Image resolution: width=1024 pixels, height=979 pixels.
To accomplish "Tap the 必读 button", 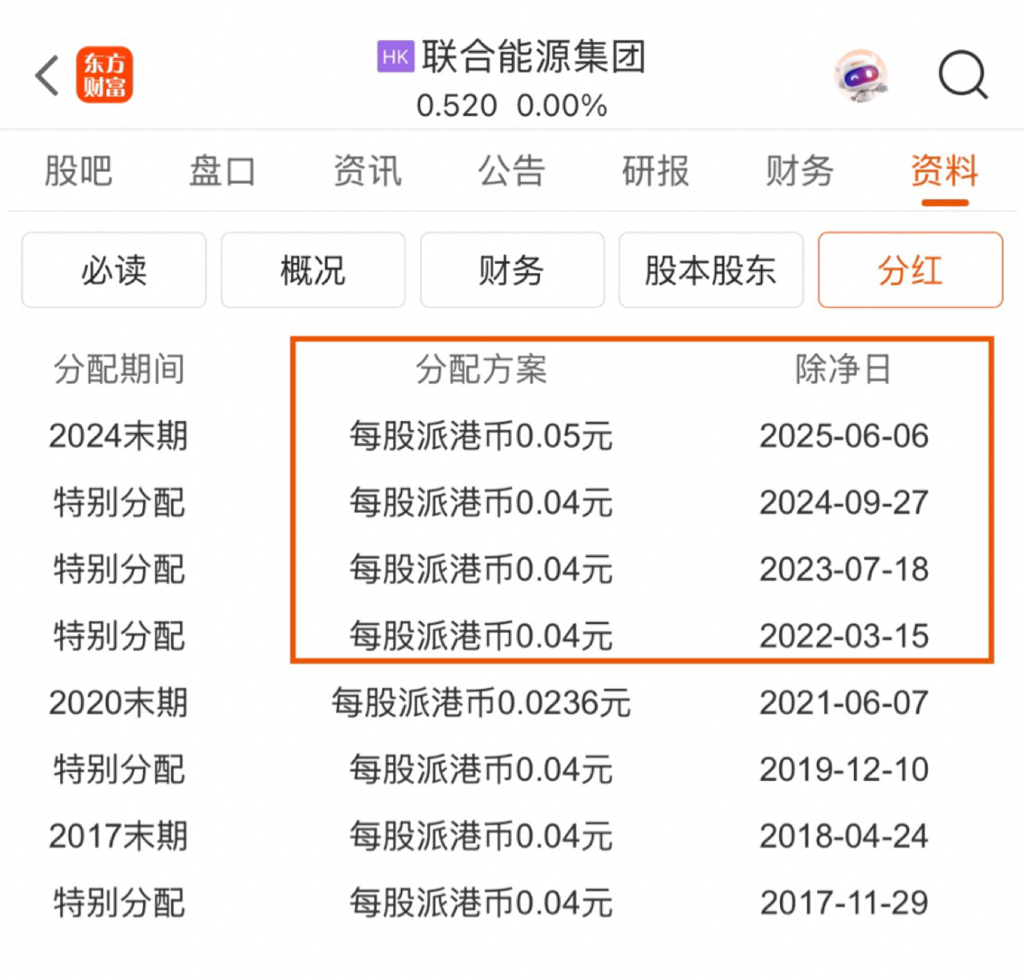I will pos(114,270).
